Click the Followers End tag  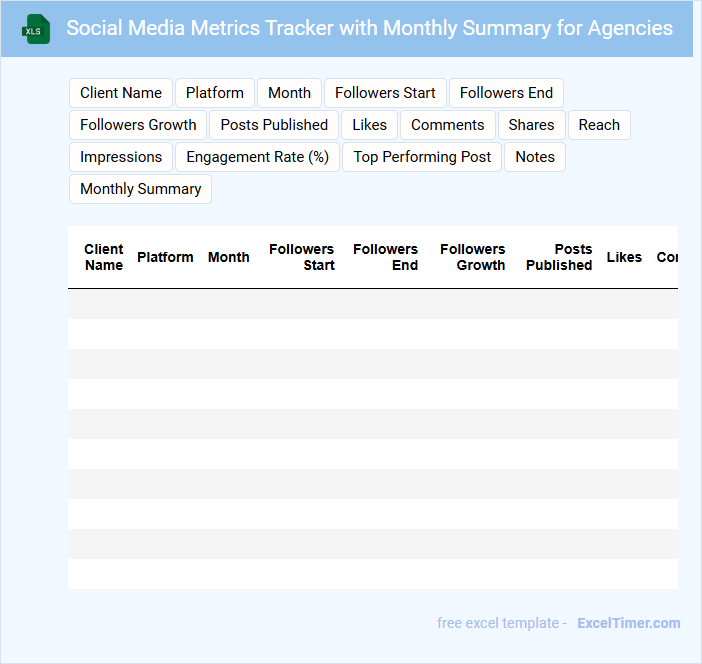506,93
